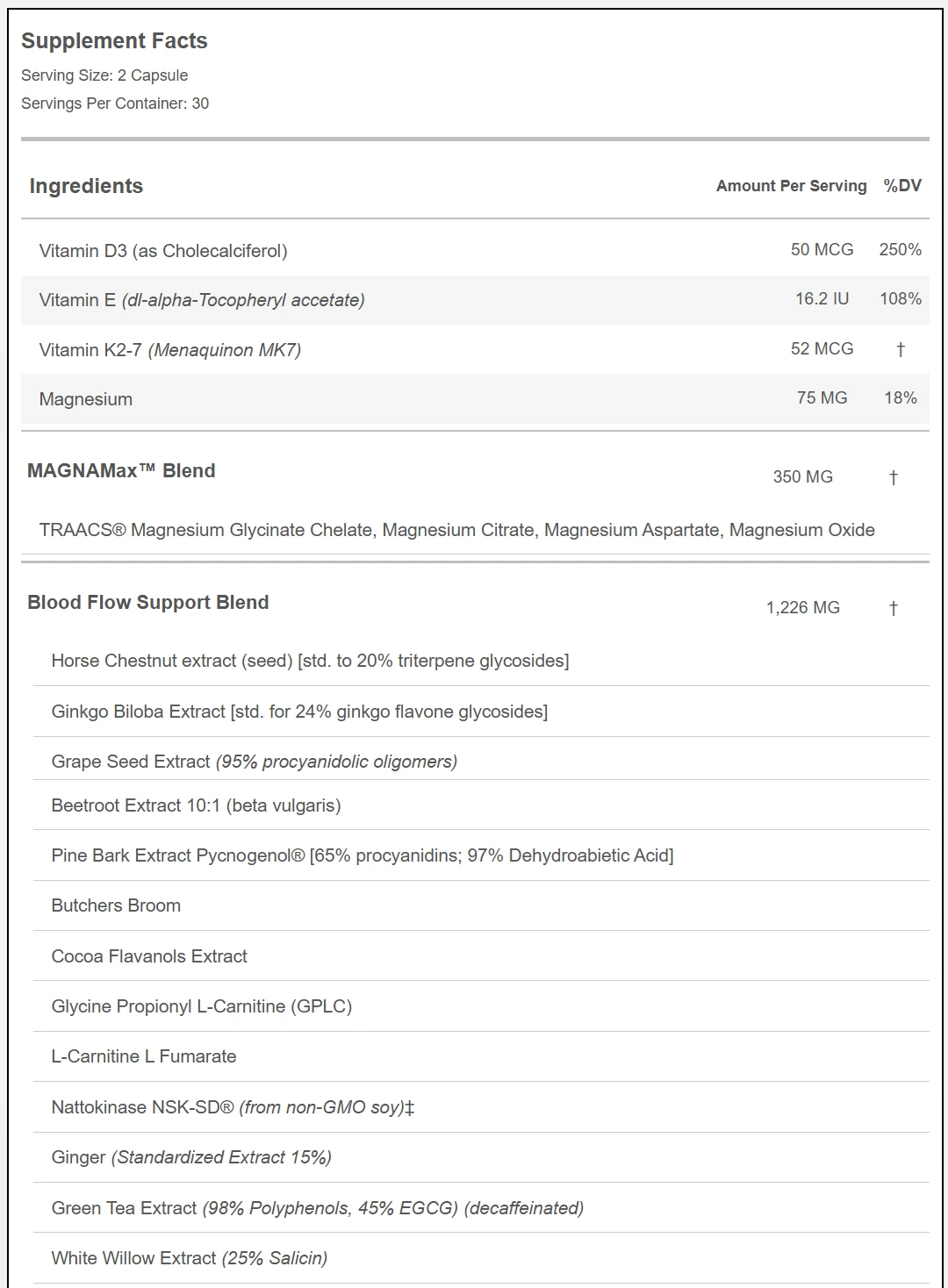Screen dimensions: 948x1288
Task: Click the Serving Size: 2 Capsule text
Action: (104, 75)
